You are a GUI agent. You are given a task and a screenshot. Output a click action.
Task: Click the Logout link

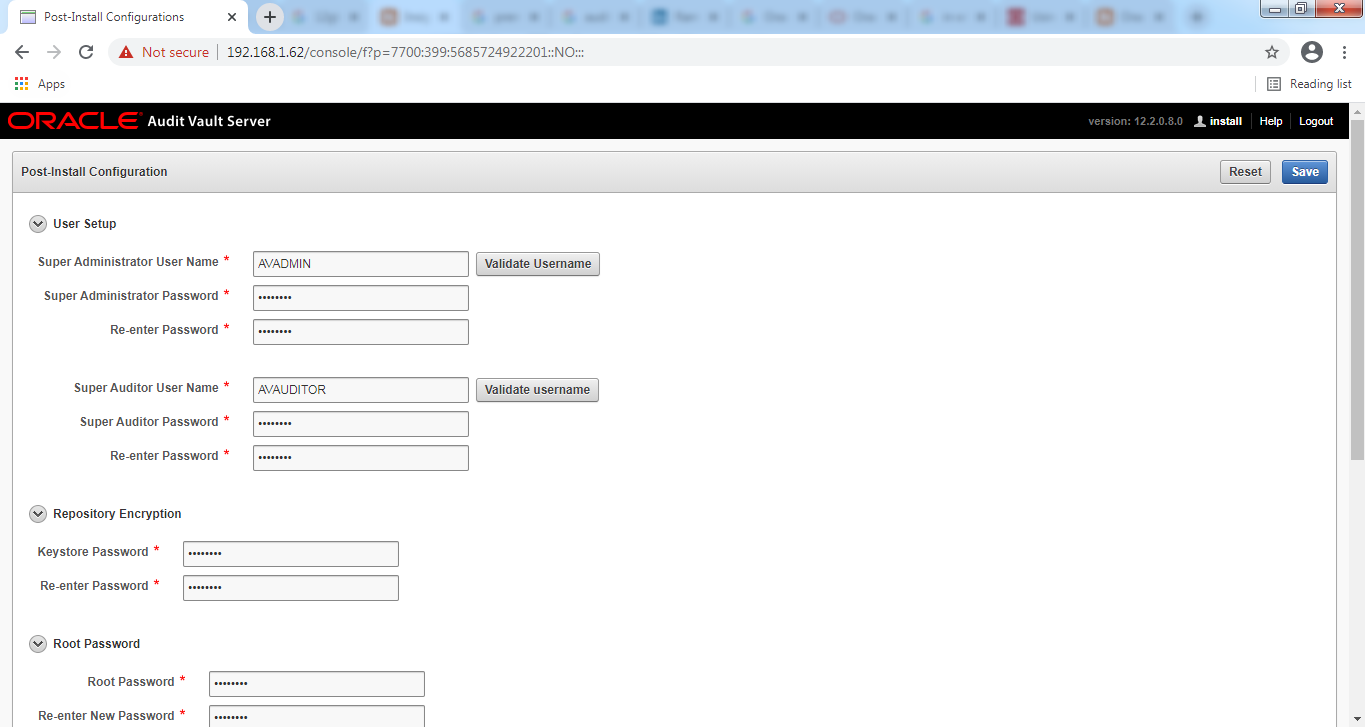coord(1316,121)
